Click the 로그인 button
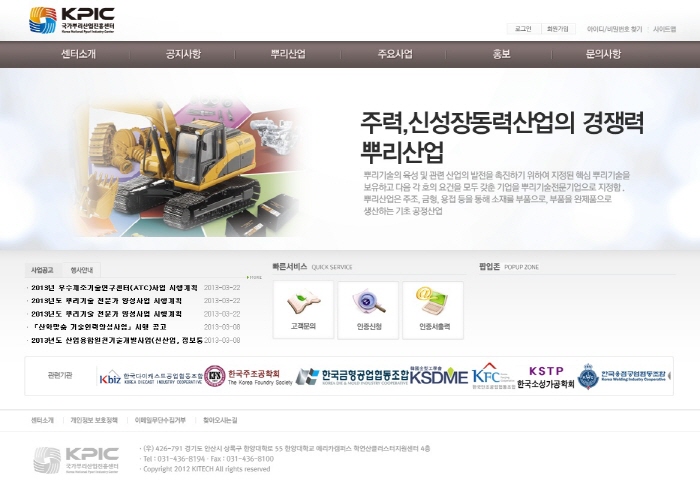The image size is (700, 500). tap(523, 29)
